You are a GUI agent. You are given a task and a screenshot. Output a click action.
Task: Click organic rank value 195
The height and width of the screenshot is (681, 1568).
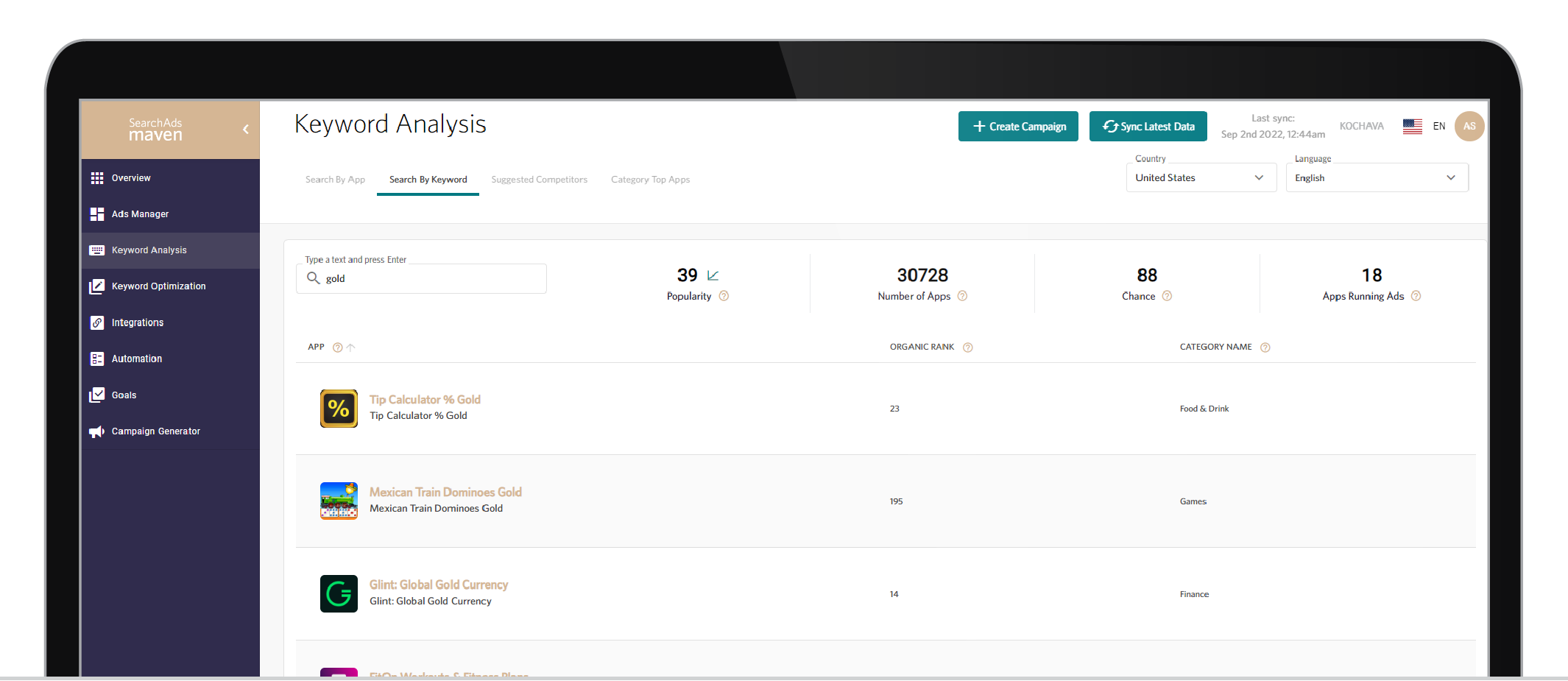[x=896, y=501]
